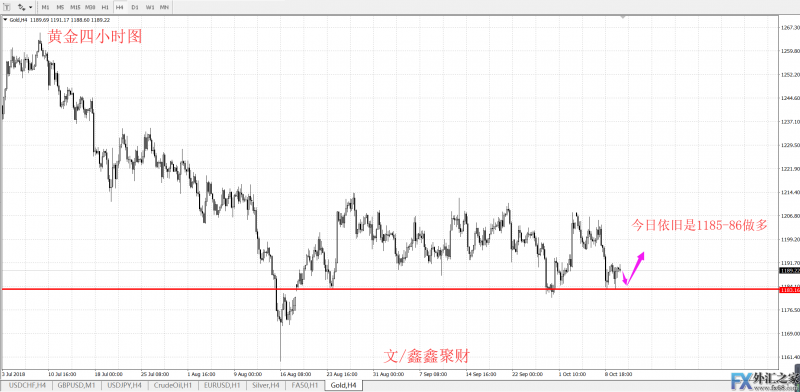Click the current price tag 1189.22

point(789,271)
